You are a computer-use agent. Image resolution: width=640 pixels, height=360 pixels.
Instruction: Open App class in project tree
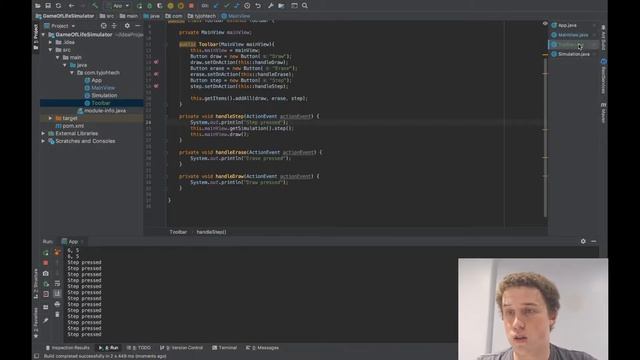coord(93,80)
